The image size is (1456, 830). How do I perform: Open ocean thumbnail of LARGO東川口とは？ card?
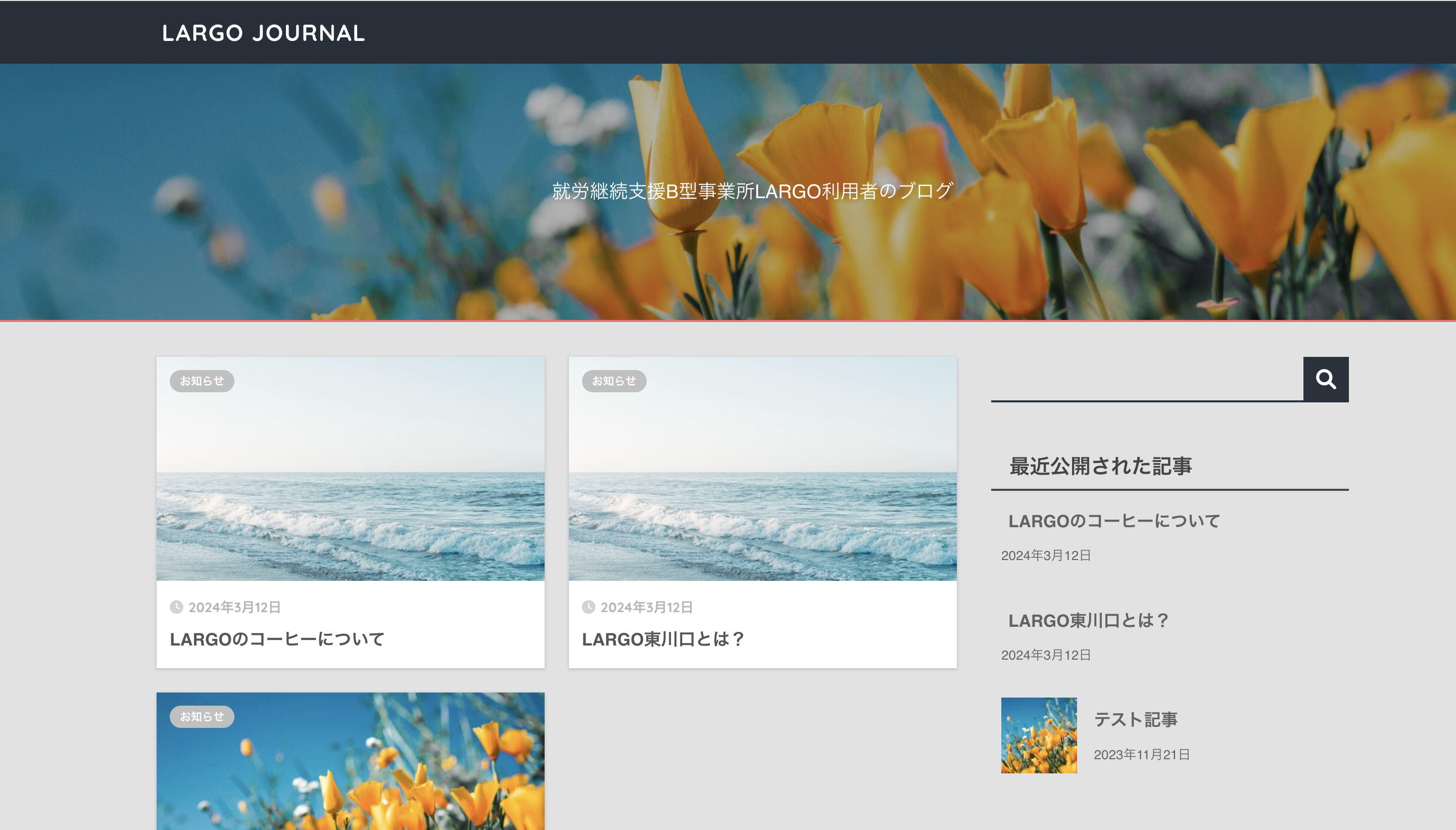(762, 469)
